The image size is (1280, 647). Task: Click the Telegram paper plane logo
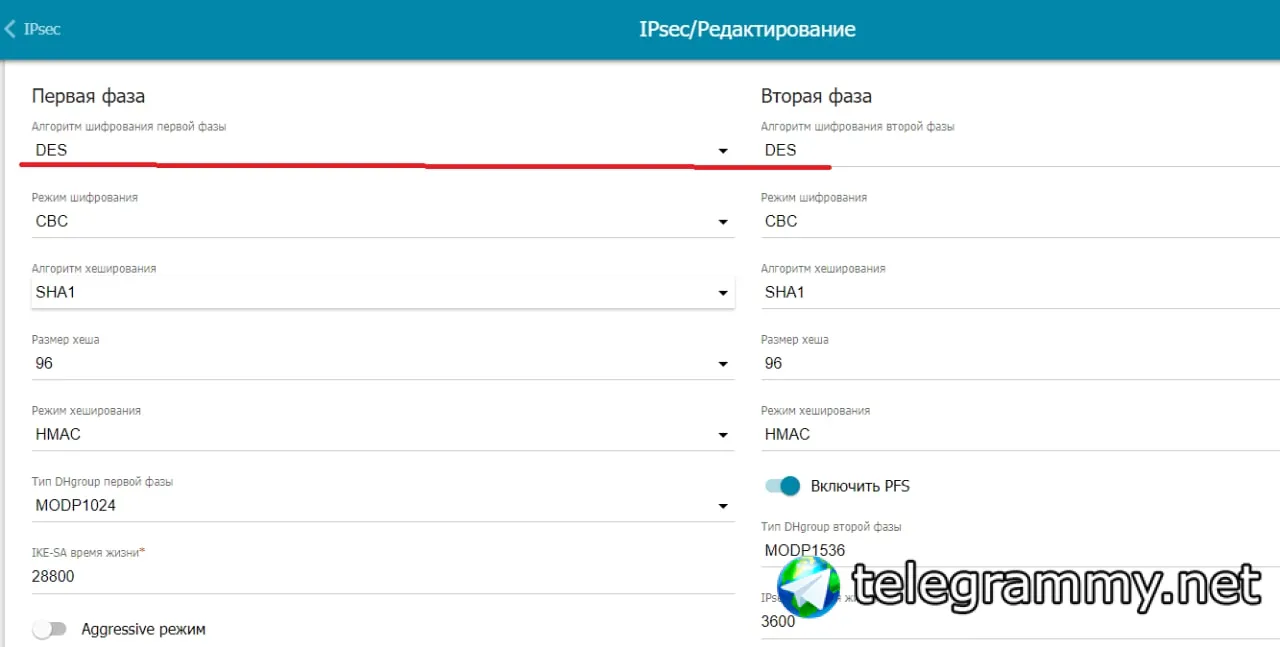pyautogui.click(x=809, y=586)
